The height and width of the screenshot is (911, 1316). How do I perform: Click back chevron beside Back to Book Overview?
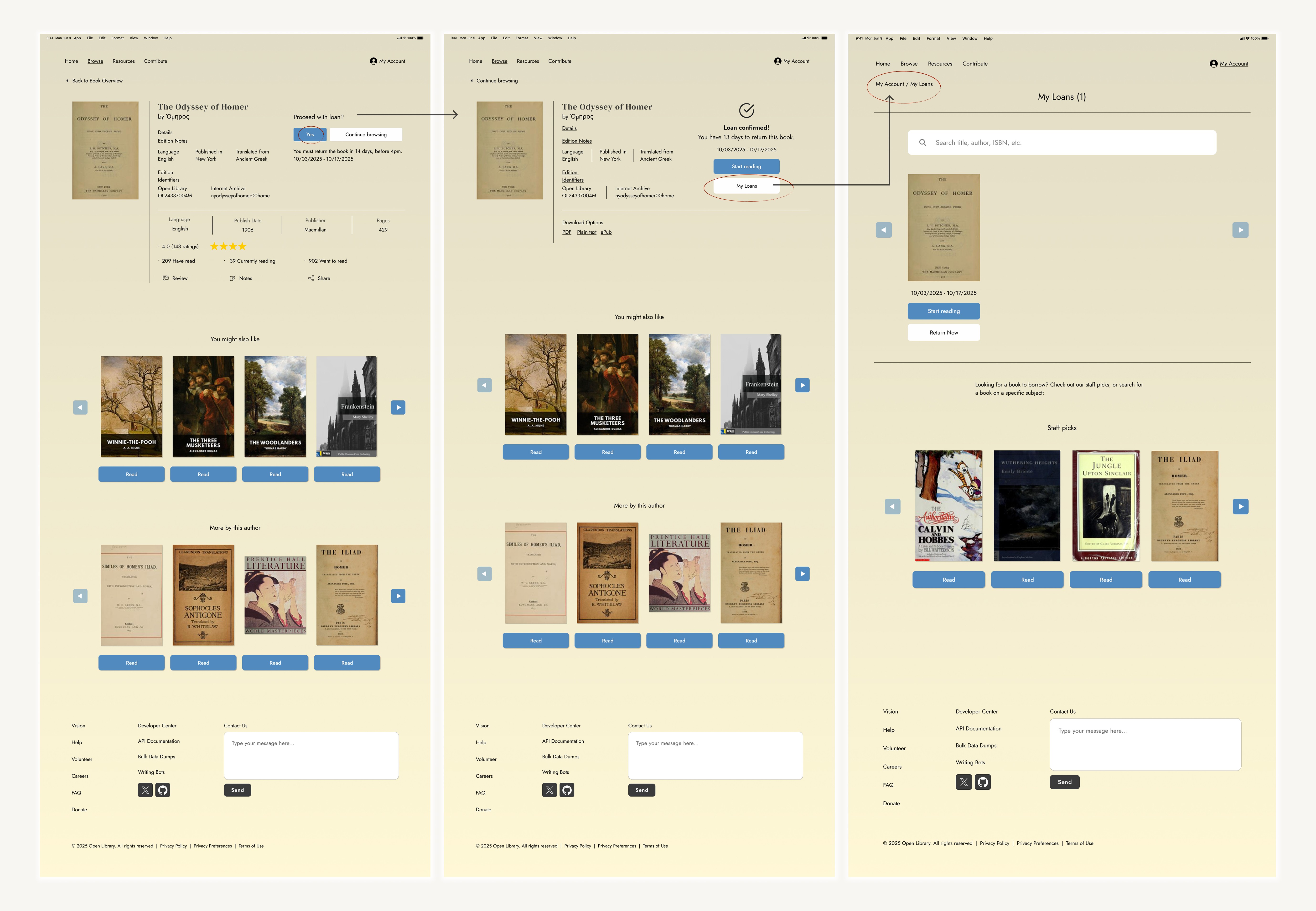click(67, 81)
